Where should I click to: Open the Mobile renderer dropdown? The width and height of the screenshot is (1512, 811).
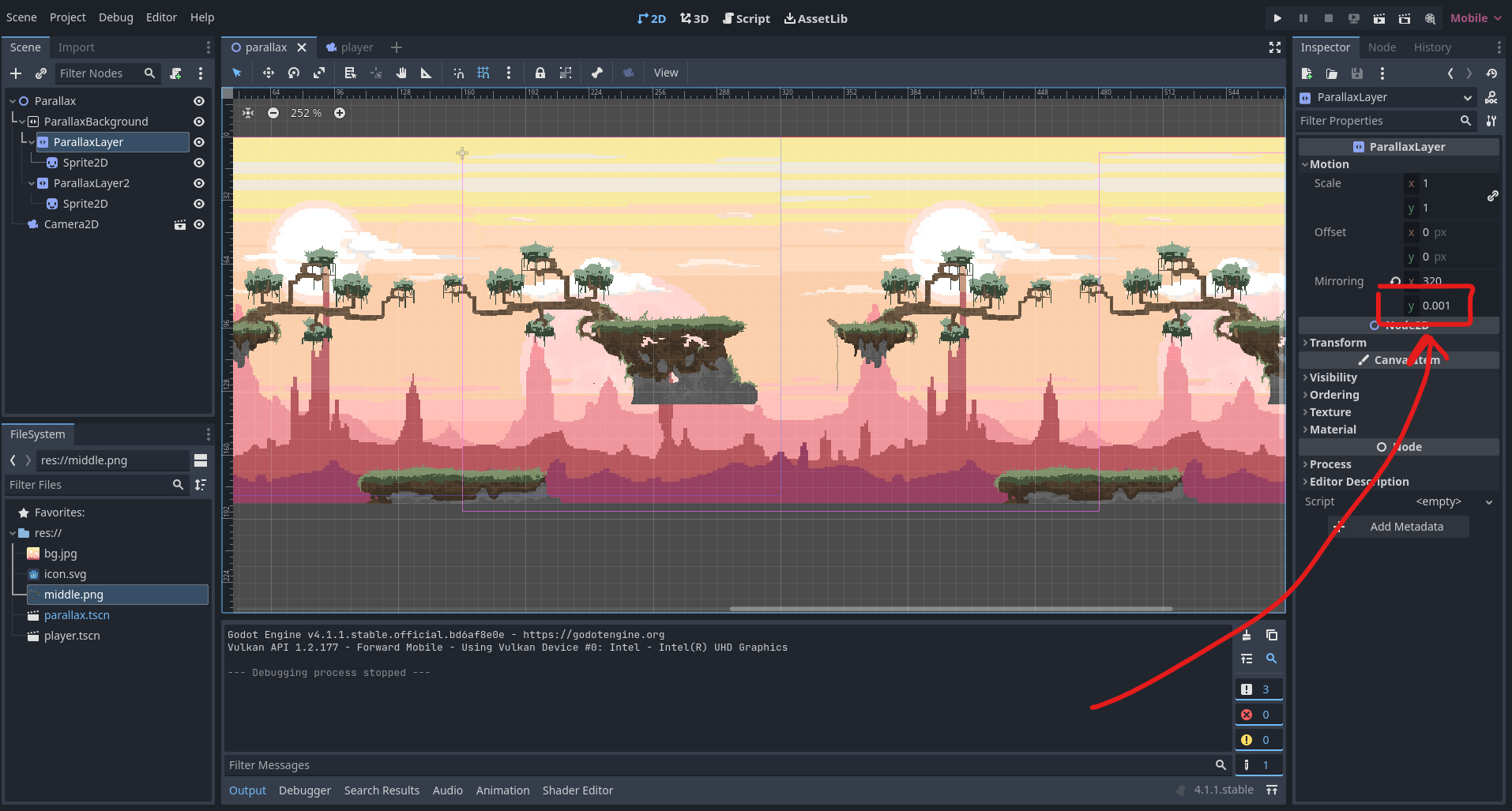1474,17
